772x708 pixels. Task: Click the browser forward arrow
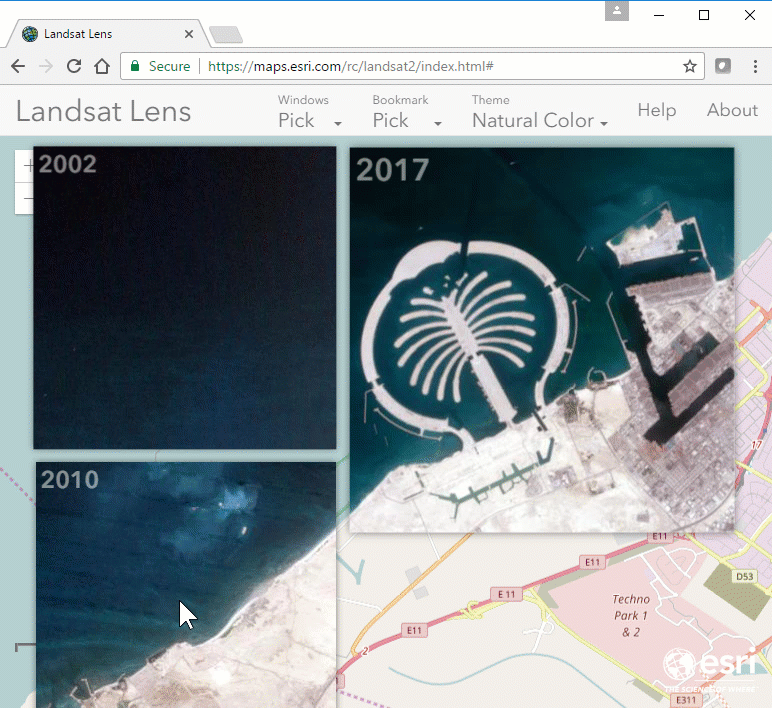[46, 66]
